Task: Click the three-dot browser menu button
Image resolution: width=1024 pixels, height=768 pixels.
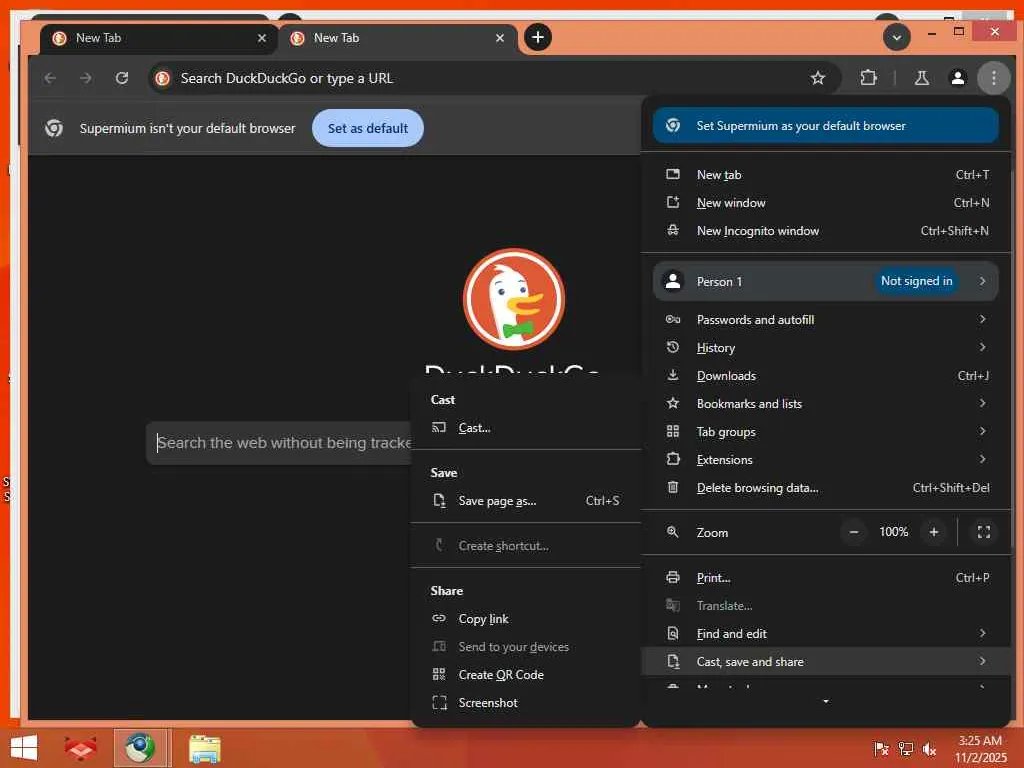Action: coord(993,78)
